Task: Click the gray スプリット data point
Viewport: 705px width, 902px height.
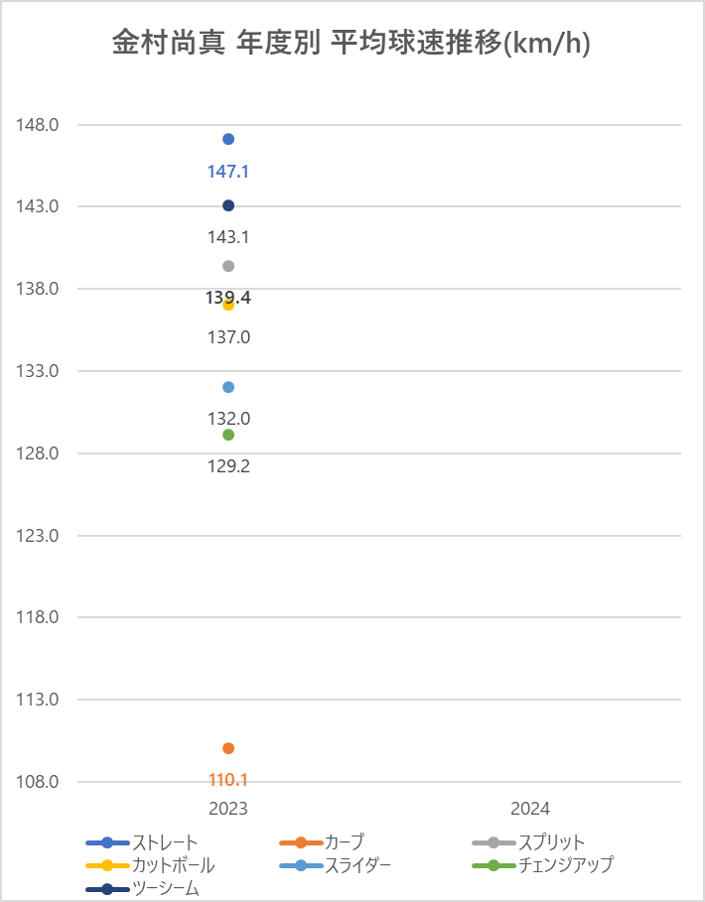Action: click(x=228, y=266)
